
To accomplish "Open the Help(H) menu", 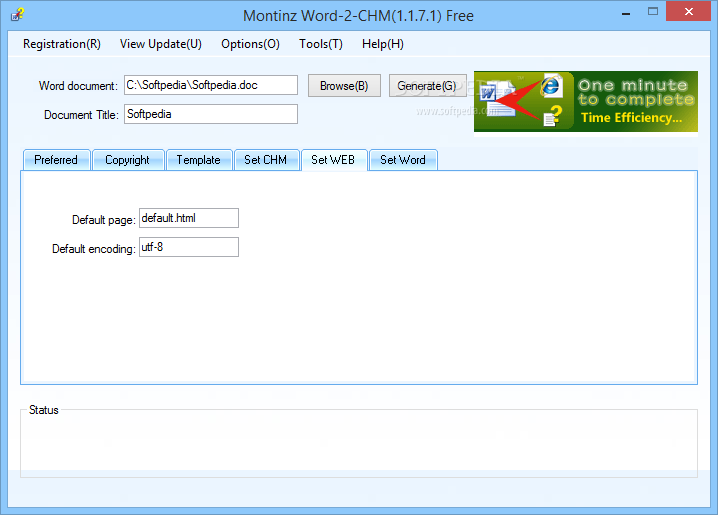I will pyautogui.click(x=383, y=44).
